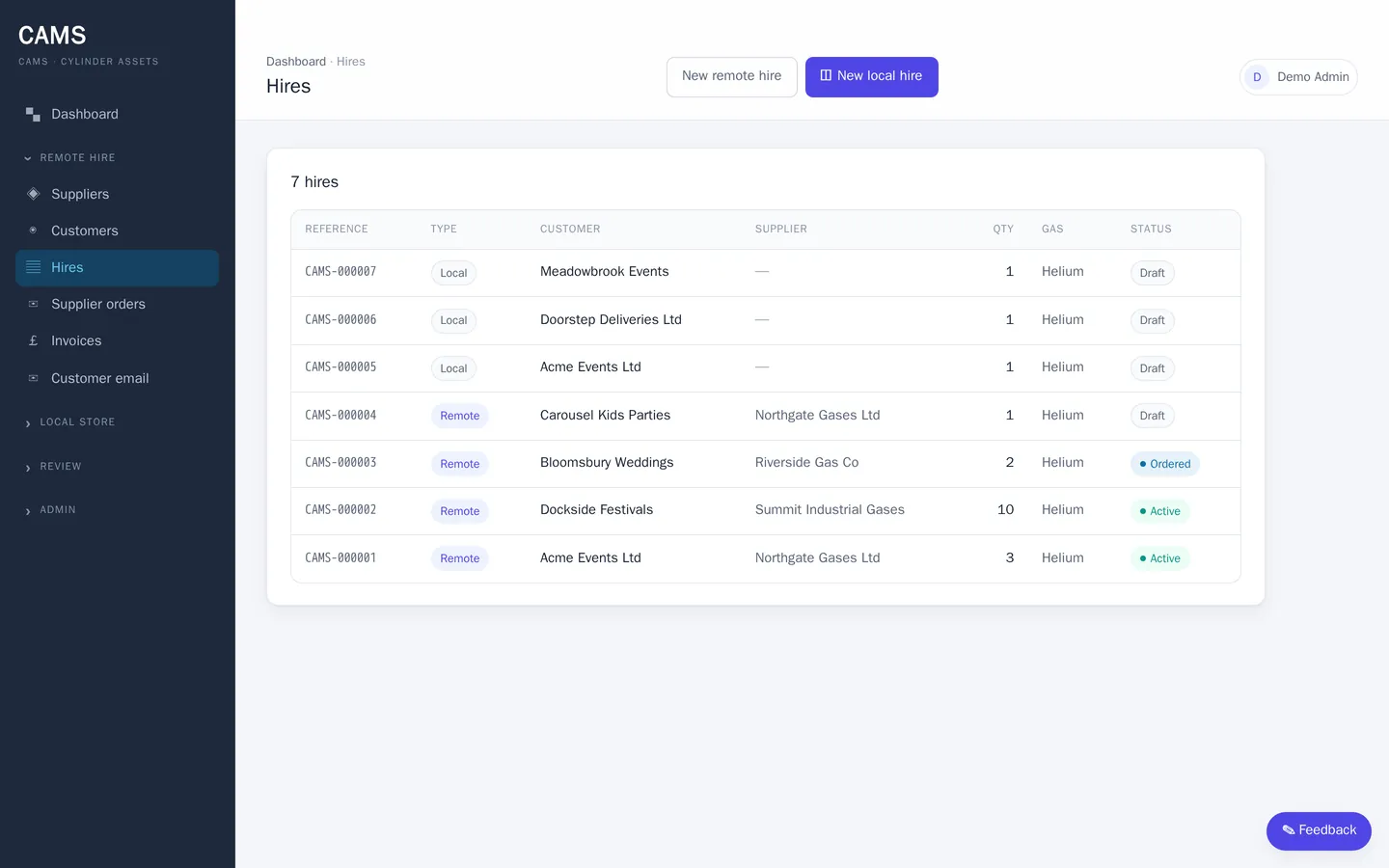Select hire reference CAMS-000003
This screenshot has width=1389, height=868.
click(340, 463)
